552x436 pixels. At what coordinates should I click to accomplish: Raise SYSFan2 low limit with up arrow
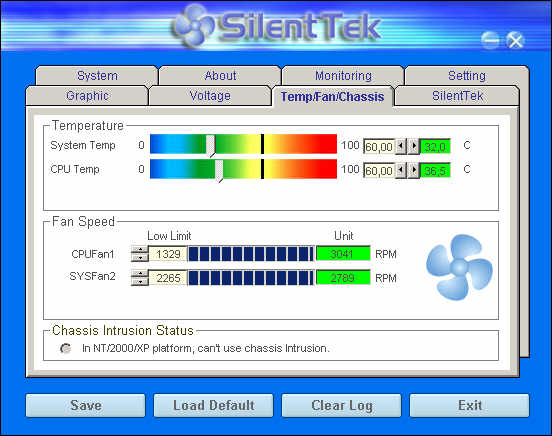coord(140,274)
